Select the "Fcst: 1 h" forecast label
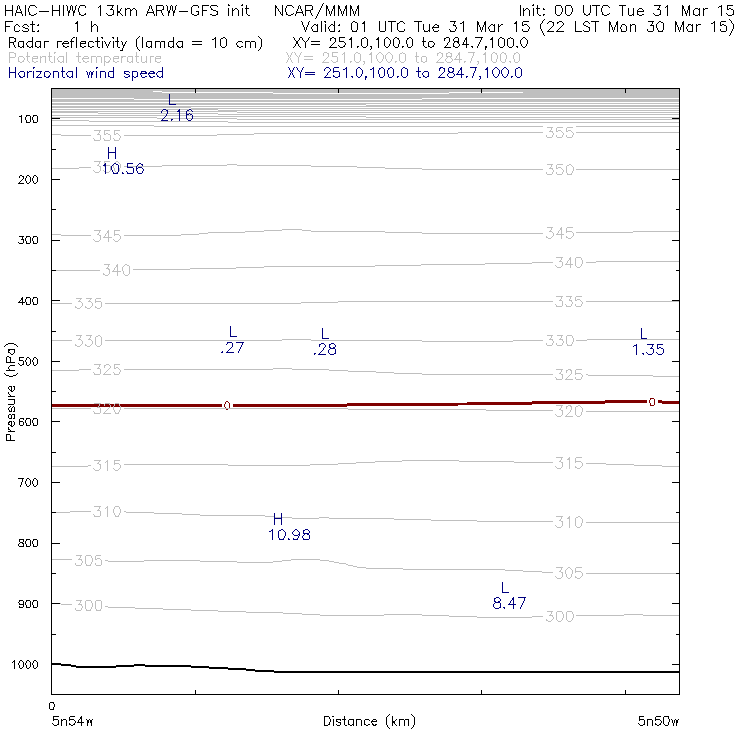 click(x=51, y=26)
